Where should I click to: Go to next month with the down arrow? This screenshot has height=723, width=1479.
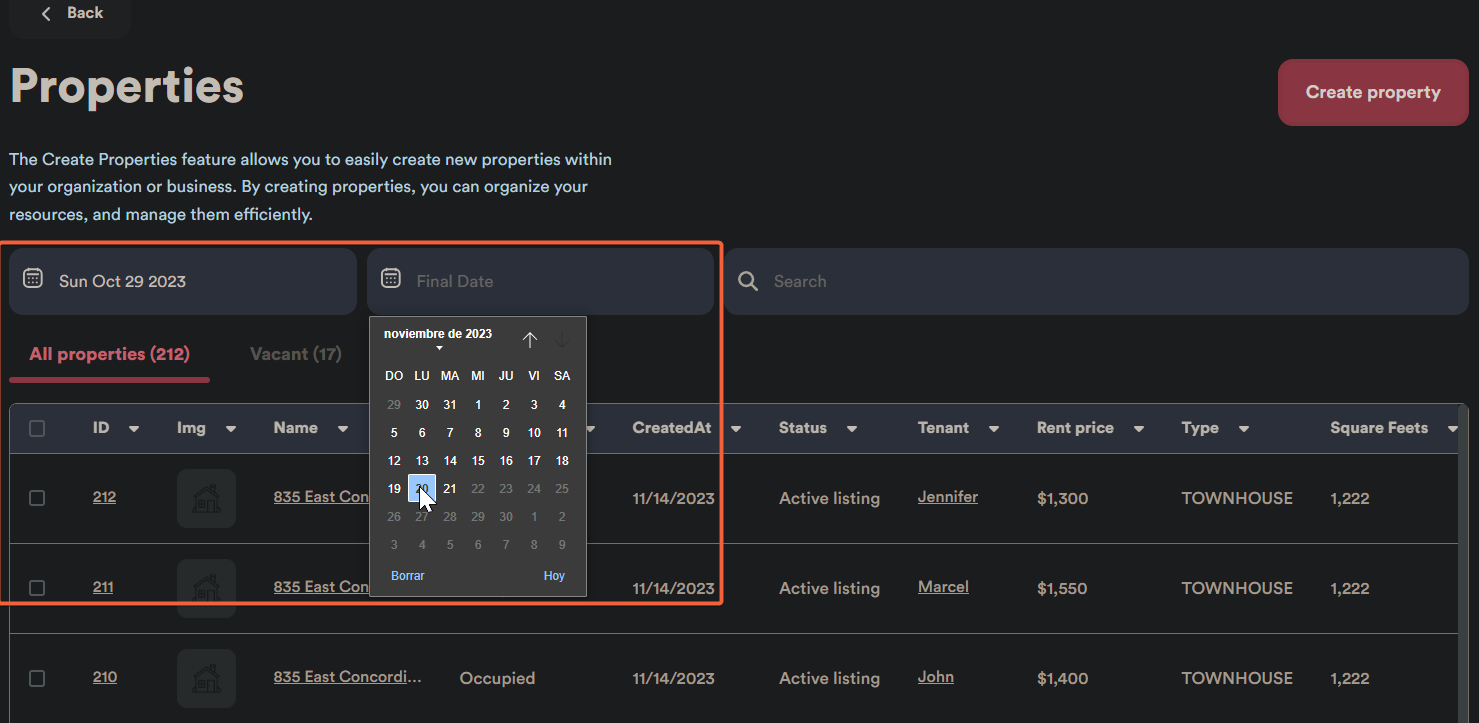[561, 340]
